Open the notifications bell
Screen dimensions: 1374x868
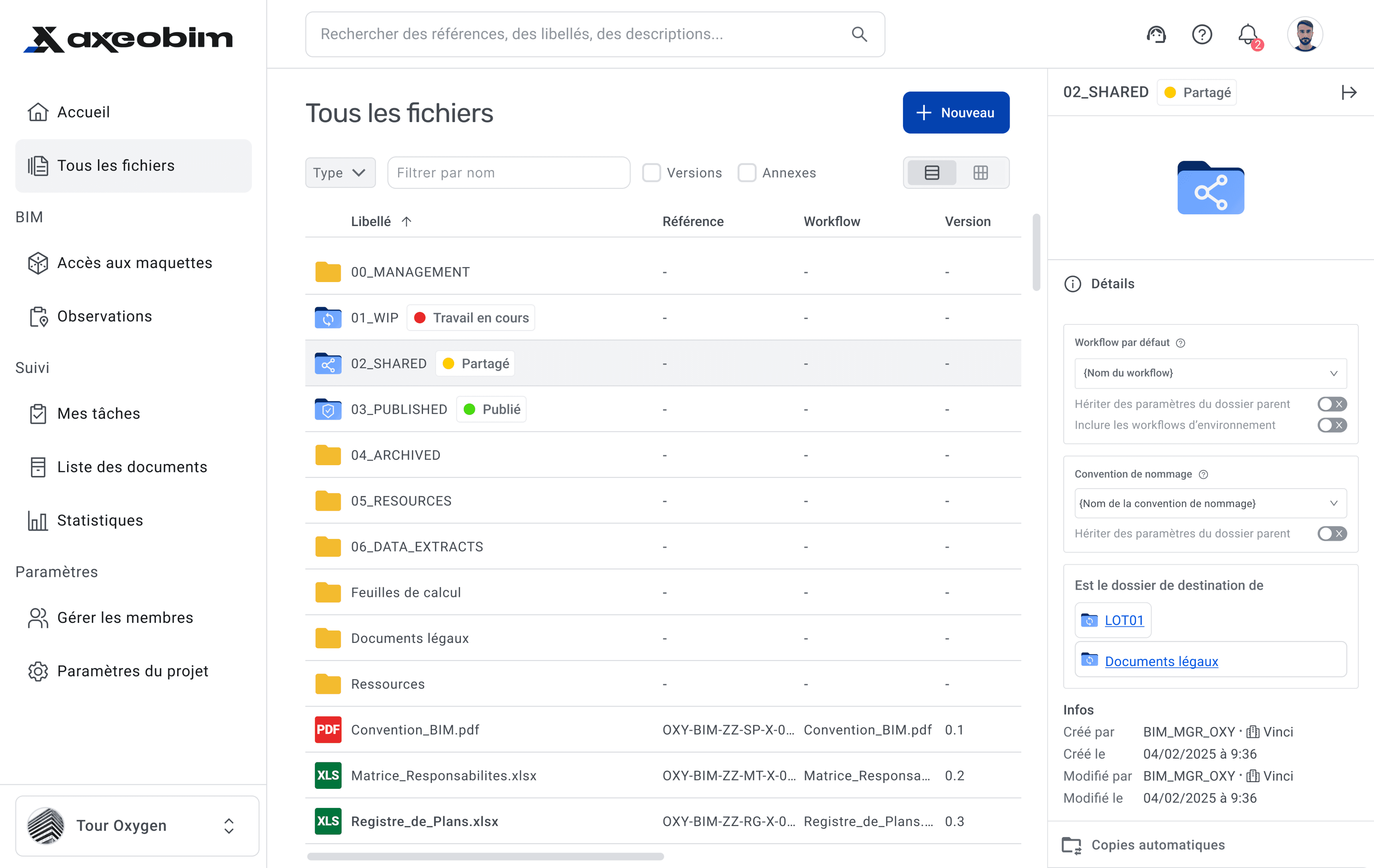(x=1248, y=35)
